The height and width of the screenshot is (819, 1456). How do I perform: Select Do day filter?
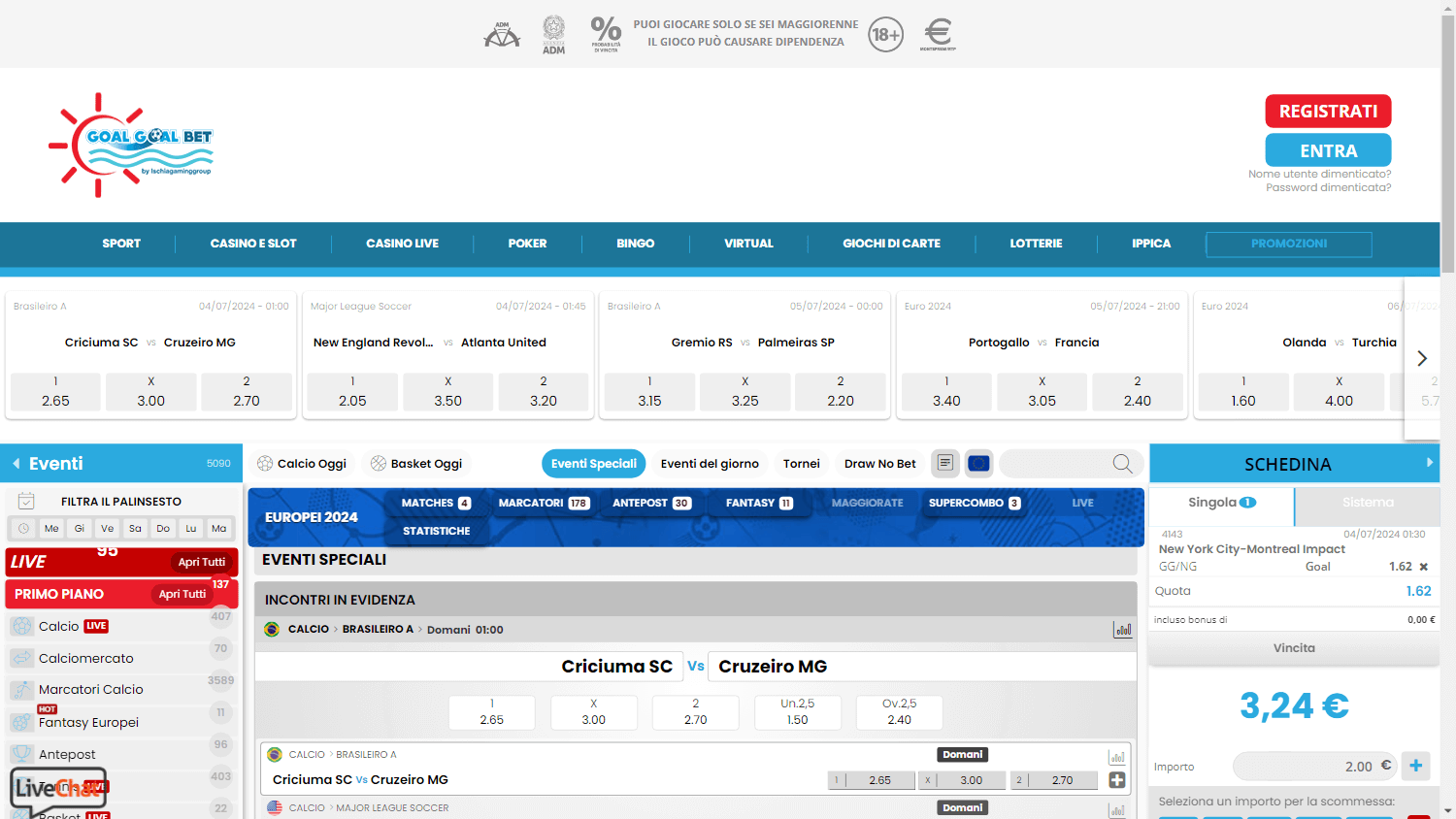point(163,529)
